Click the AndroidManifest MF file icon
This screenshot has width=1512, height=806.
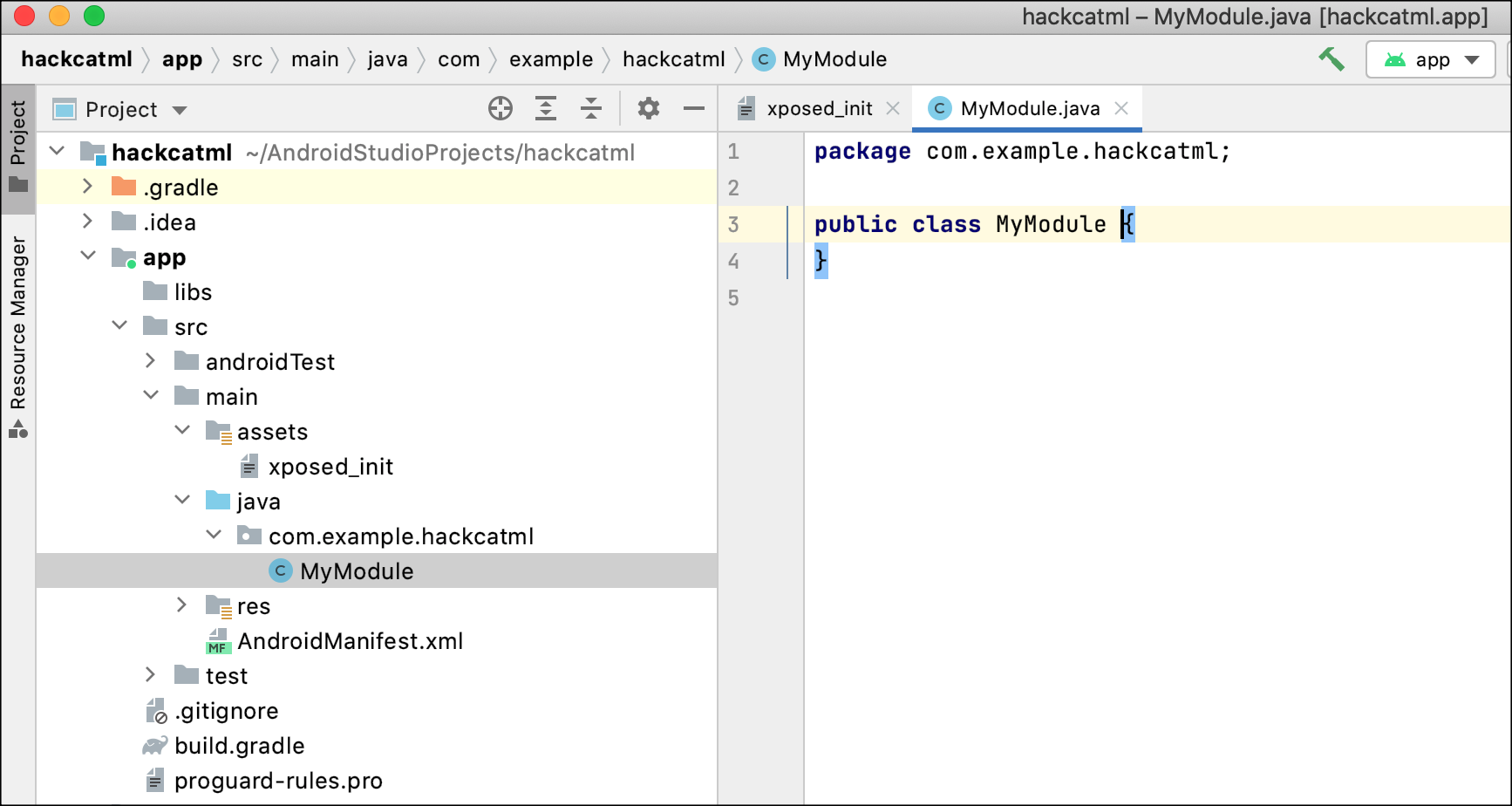point(218,641)
